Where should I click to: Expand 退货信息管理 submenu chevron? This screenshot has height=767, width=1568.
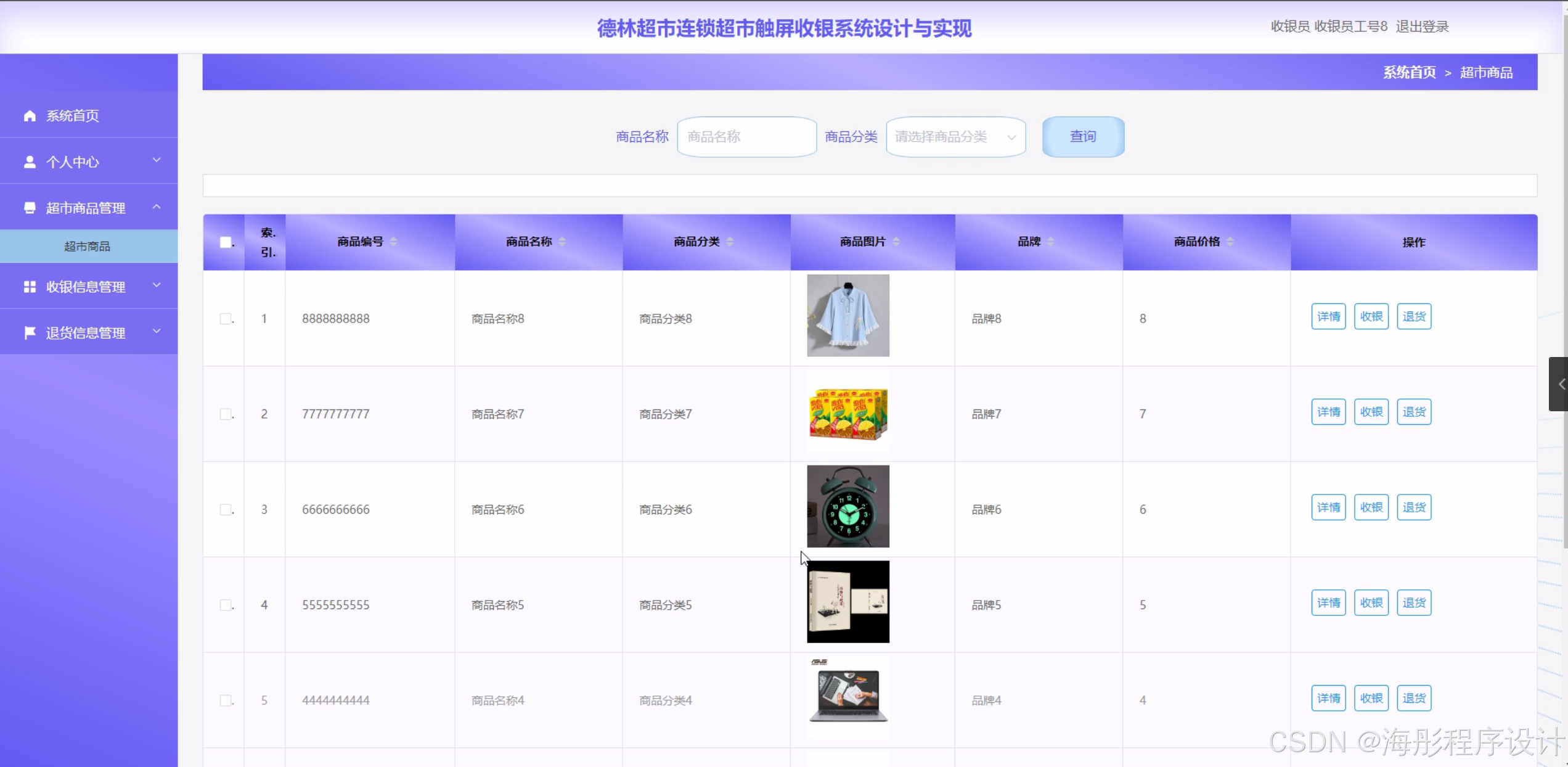pyautogui.click(x=157, y=331)
